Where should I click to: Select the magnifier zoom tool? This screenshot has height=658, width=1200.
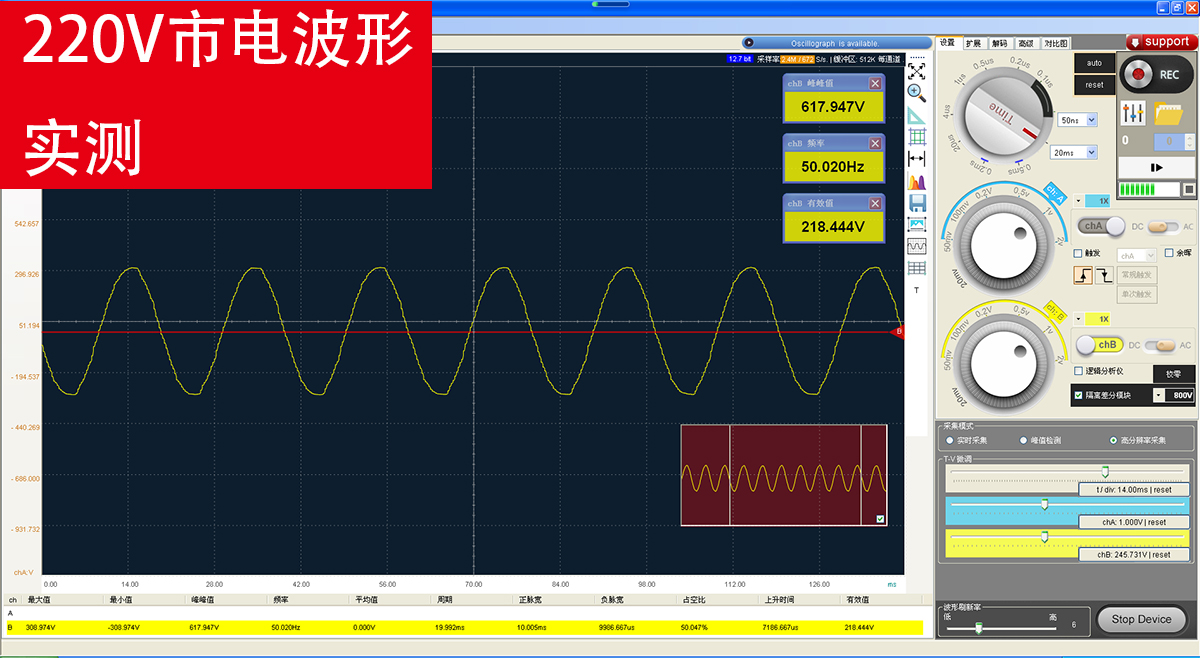[916, 93]
